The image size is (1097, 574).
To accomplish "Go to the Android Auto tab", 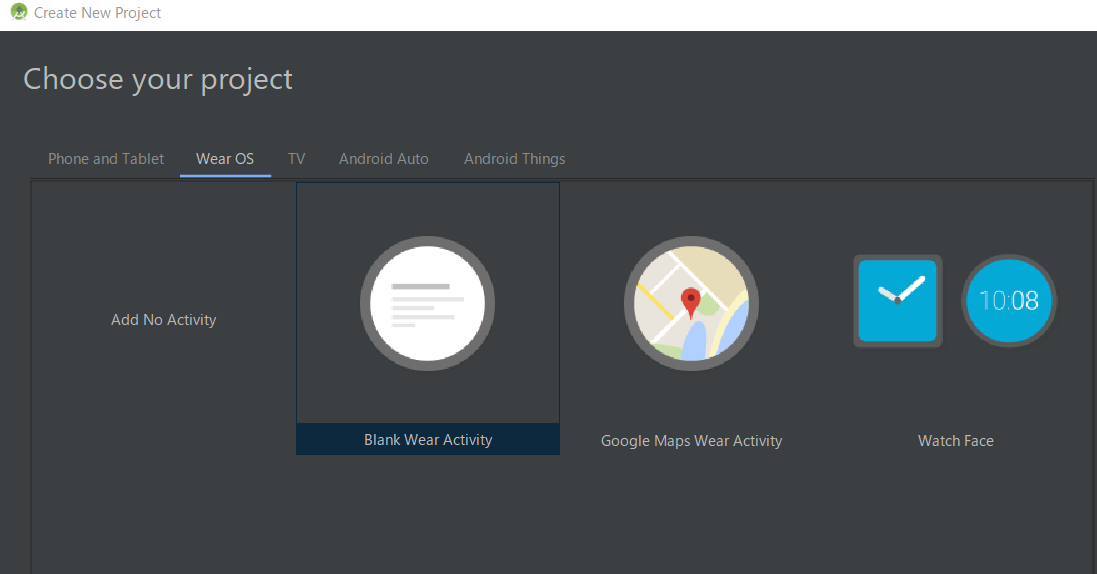I will pos(383,159).
